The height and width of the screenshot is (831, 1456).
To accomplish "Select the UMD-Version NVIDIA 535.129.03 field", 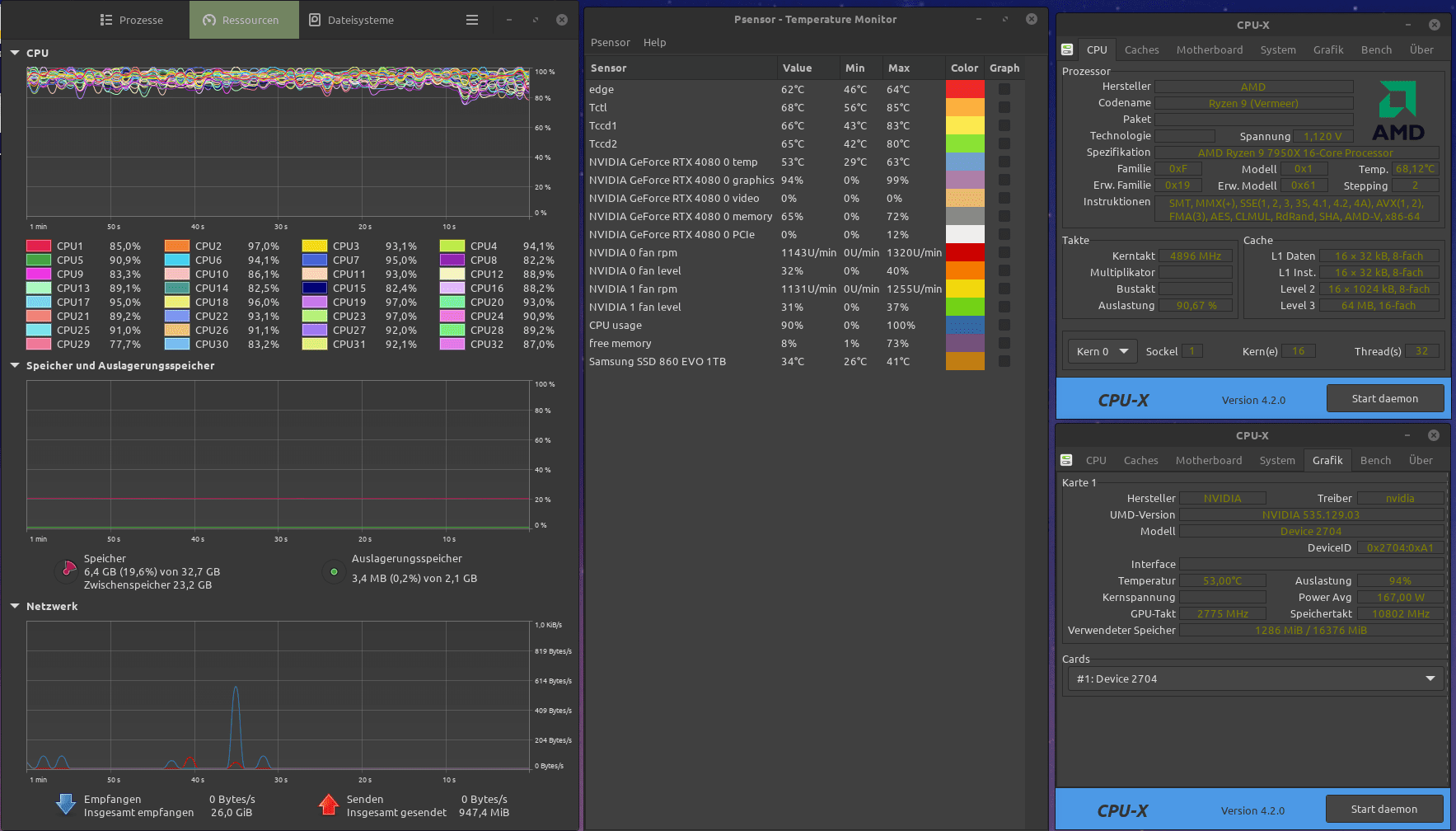I will pyautogui.click(x=1311, y=514).
